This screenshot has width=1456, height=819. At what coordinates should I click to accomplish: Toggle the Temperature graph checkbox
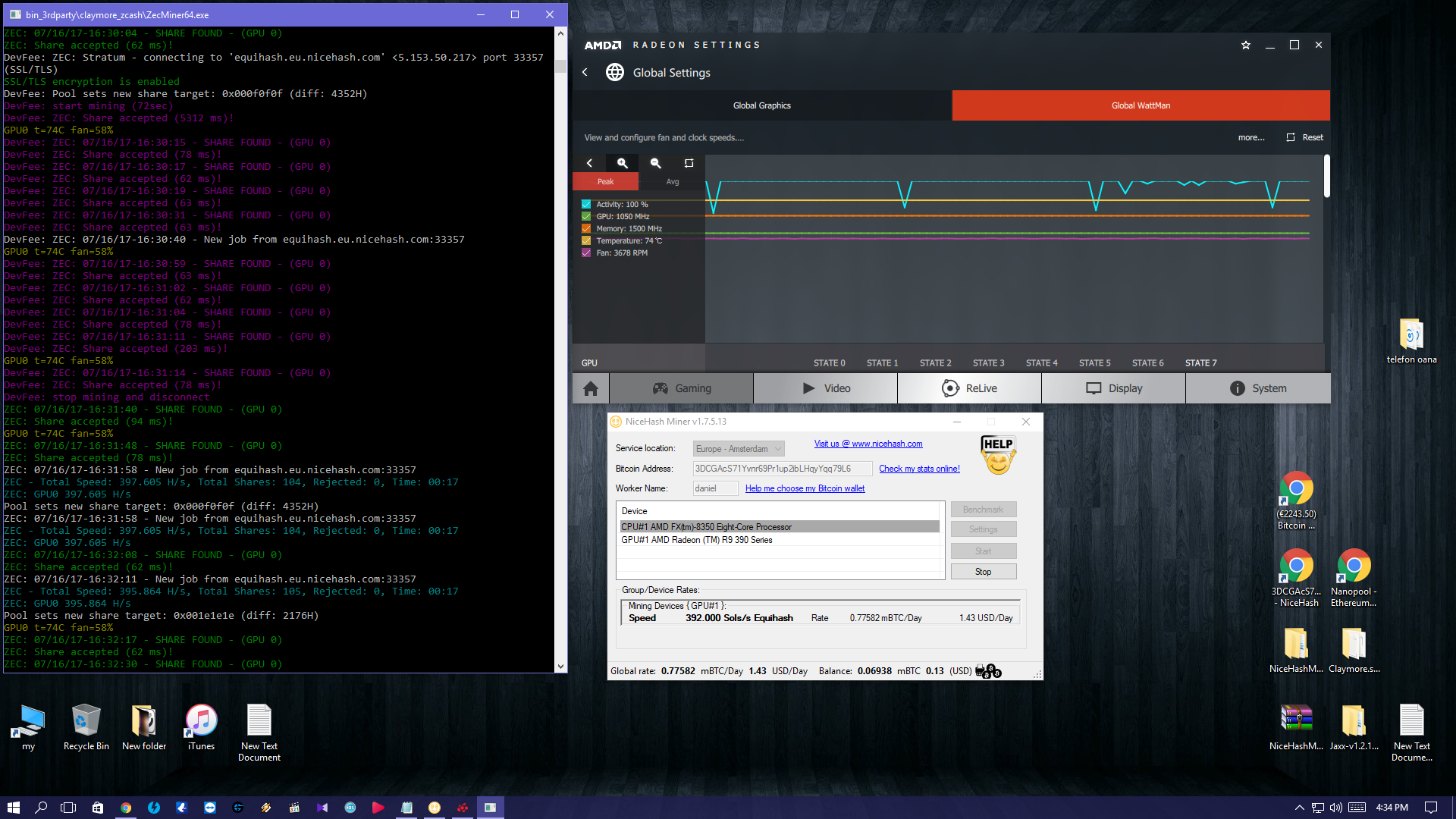[x=586, y=240]
